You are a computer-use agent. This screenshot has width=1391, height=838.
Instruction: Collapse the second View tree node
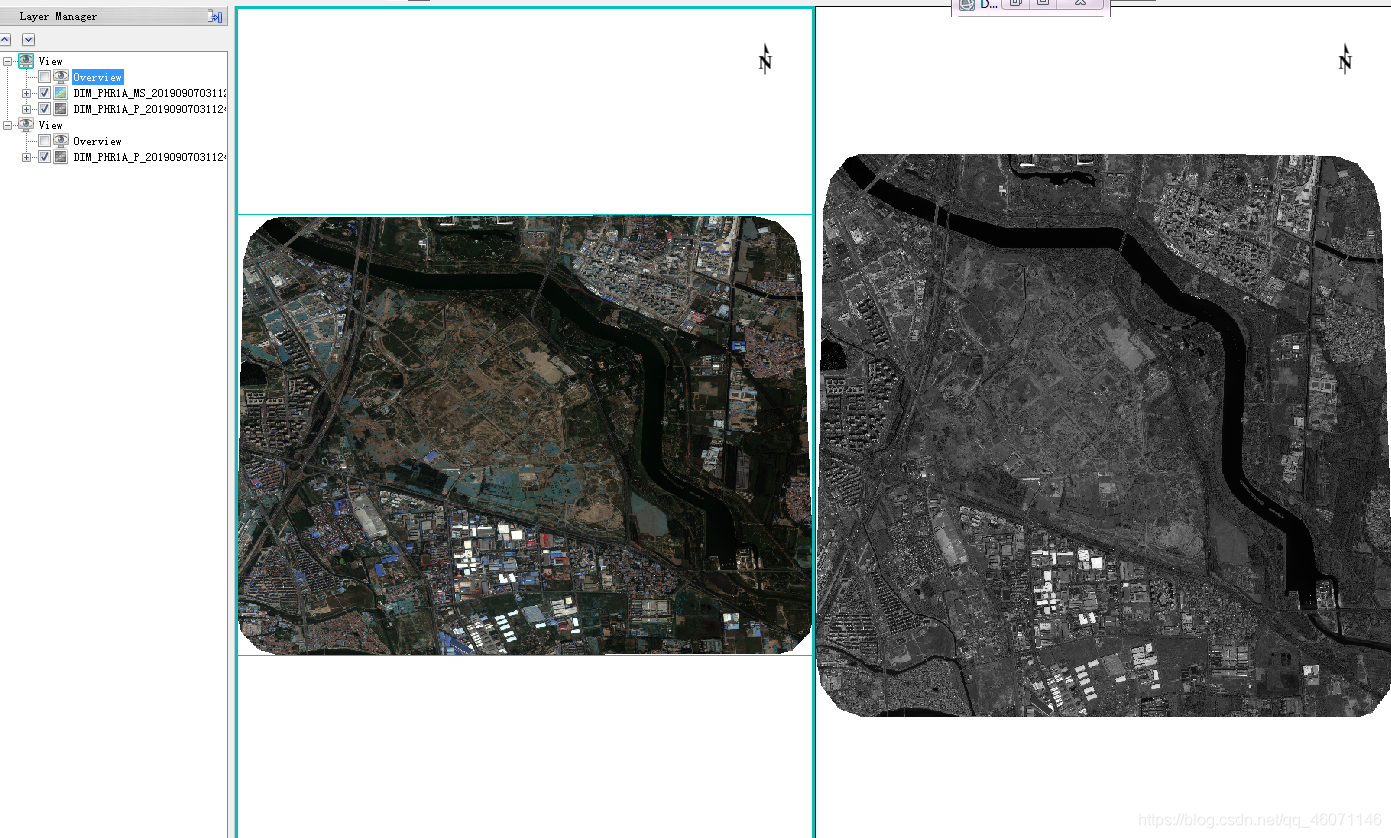pyautogui.click(x=9, y=125)
